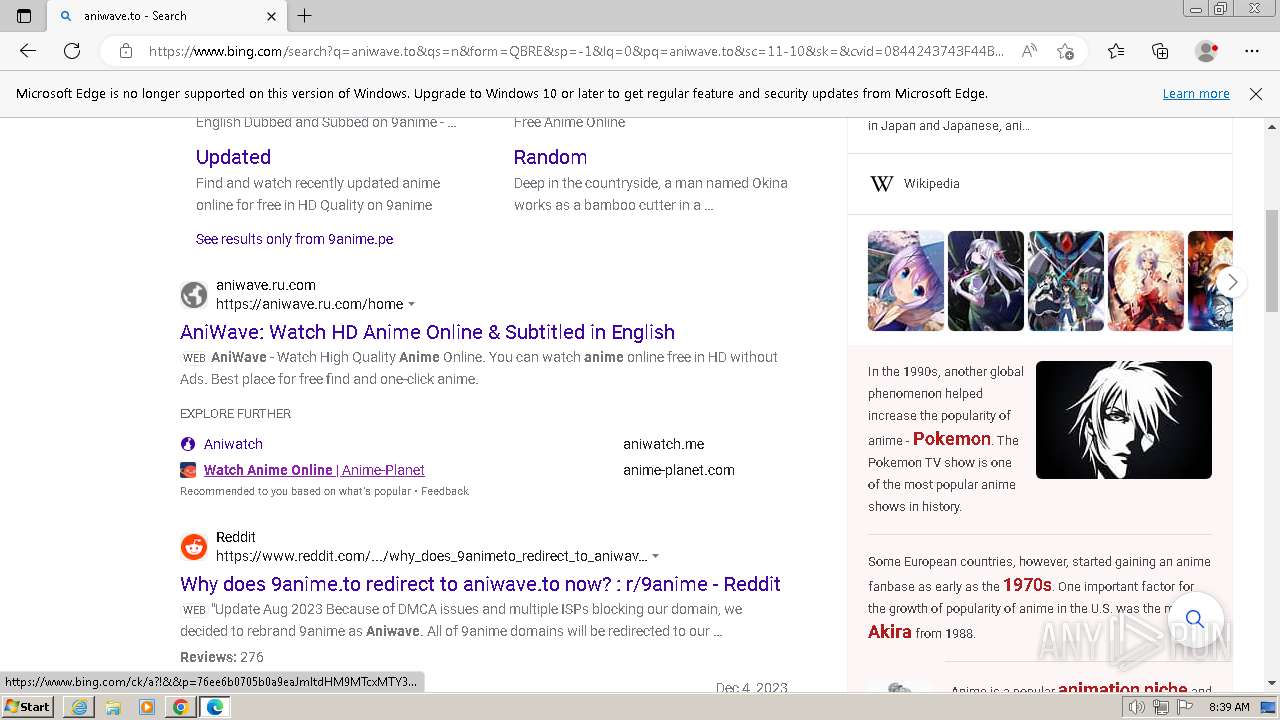Click the Feedback link under recommendations
Image resolution: width=1280 pixels, height=720 pixels.
tap(445, 491)
